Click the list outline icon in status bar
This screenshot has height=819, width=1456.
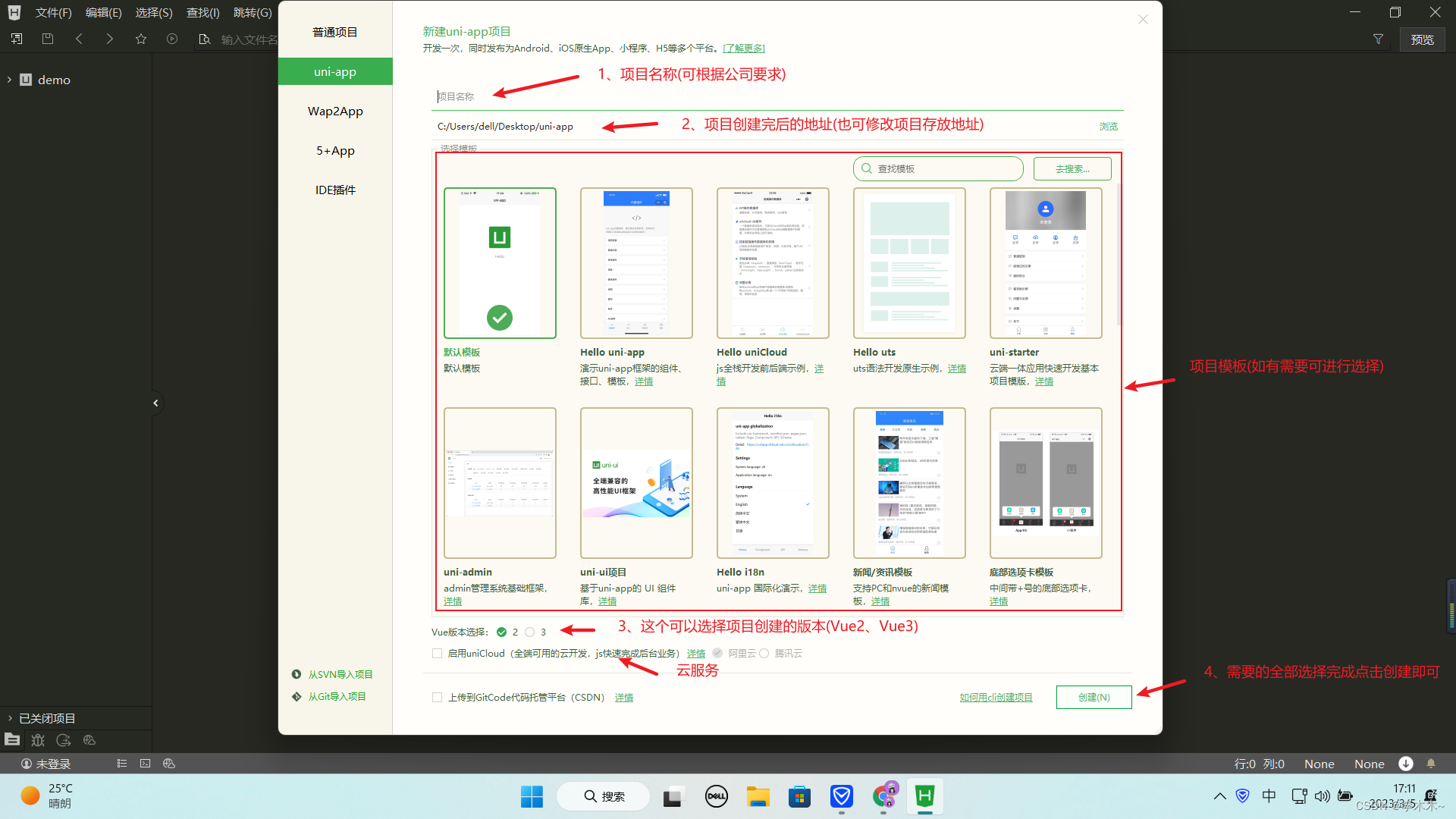121,764
